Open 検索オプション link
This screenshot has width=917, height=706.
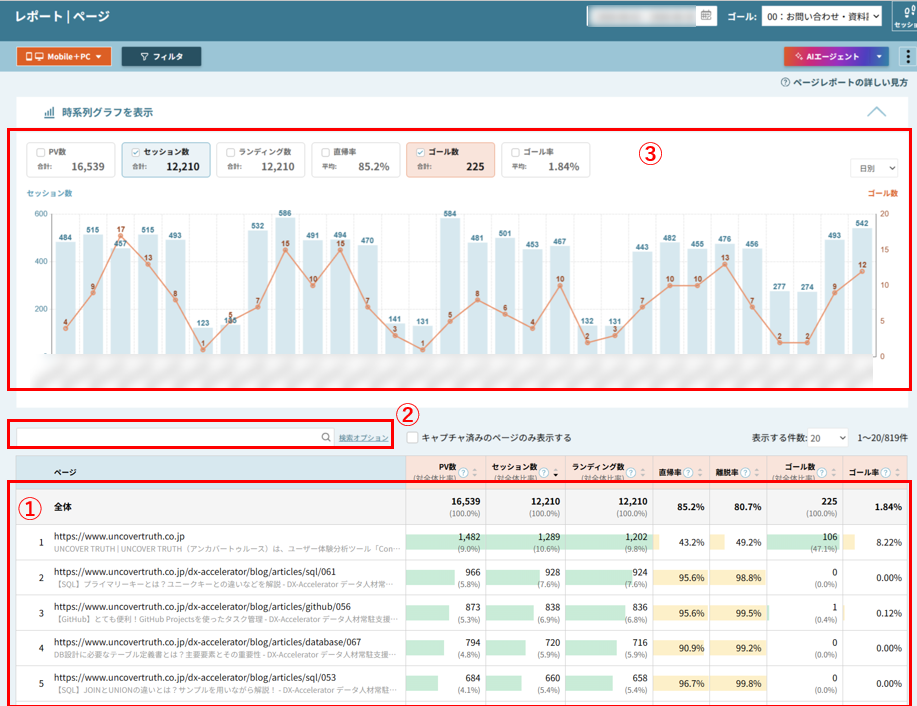click(363, 438)
